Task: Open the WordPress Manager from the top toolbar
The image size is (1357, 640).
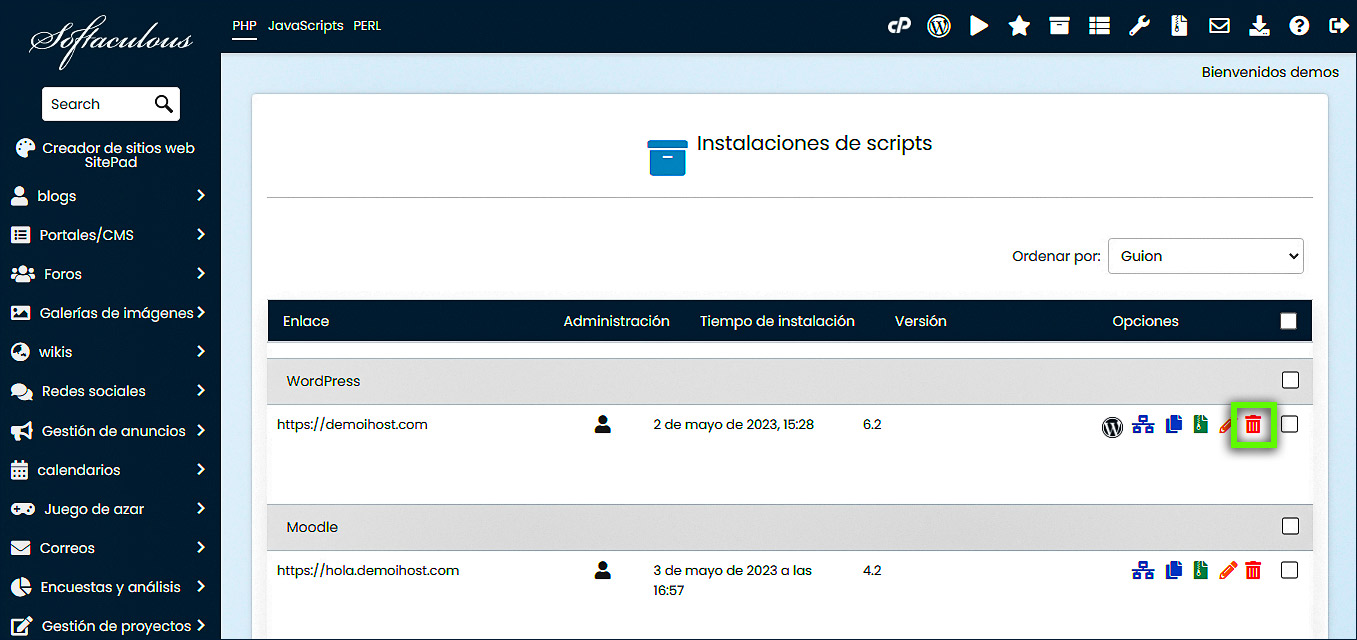Action: [x=938, y=25]
